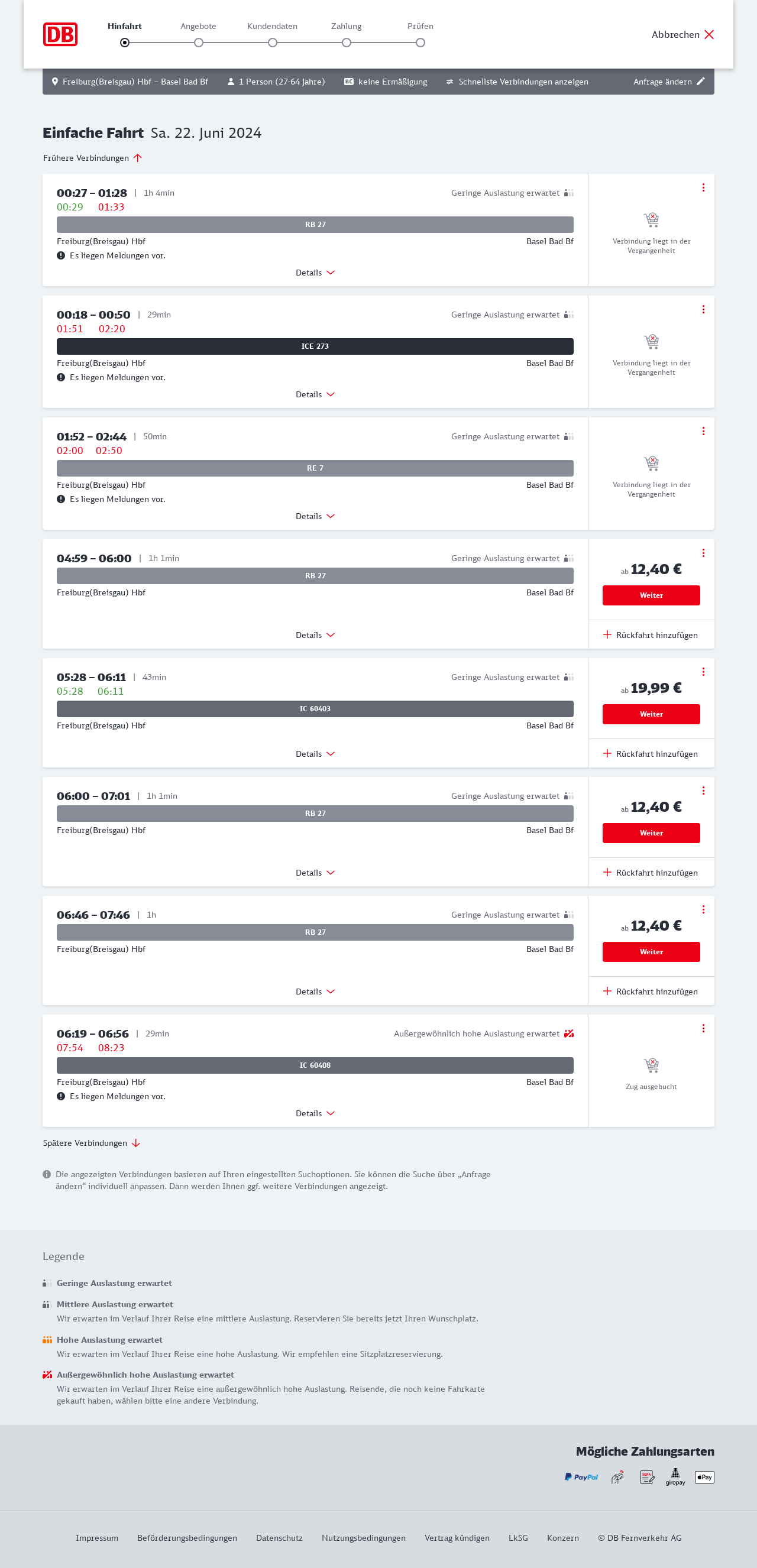Select the Zahlung step circle
The image size is (757, 1568).
(x=347, y=43)
